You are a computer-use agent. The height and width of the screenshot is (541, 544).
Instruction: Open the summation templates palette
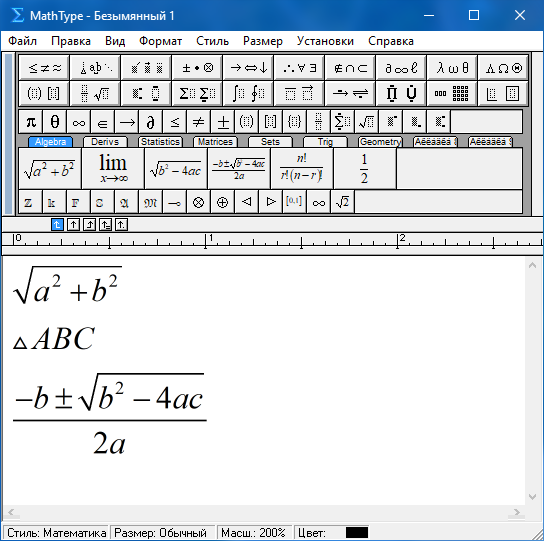[x=197, y=93]
